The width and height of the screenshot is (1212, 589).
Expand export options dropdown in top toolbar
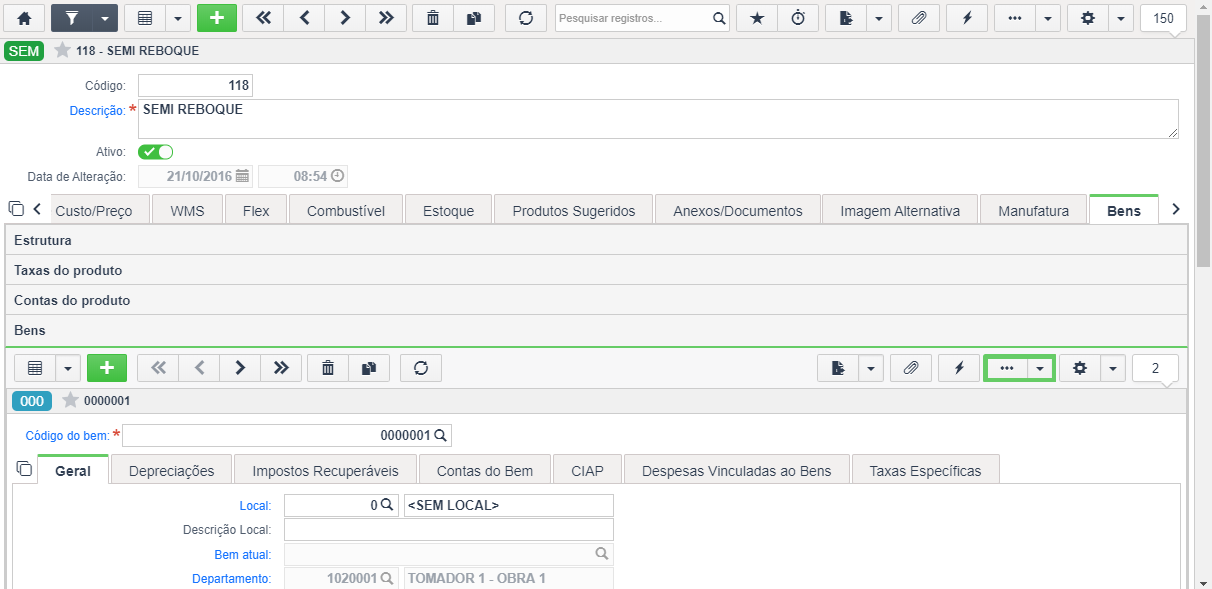pyautogui.click(x=878, y=18)
